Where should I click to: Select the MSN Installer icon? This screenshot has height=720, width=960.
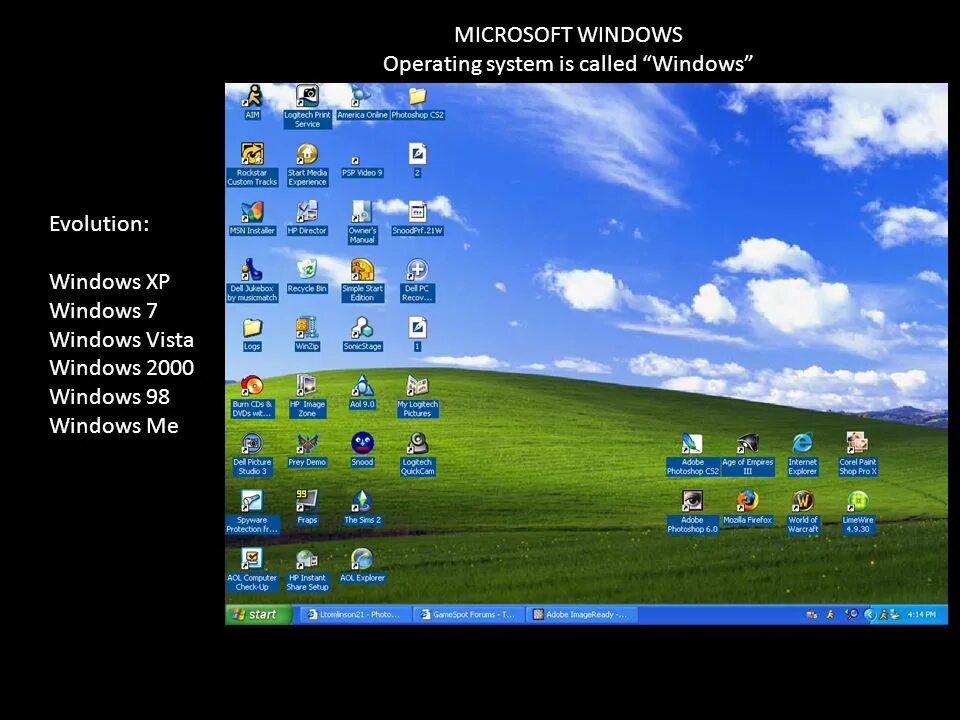[x=252, y=217]
